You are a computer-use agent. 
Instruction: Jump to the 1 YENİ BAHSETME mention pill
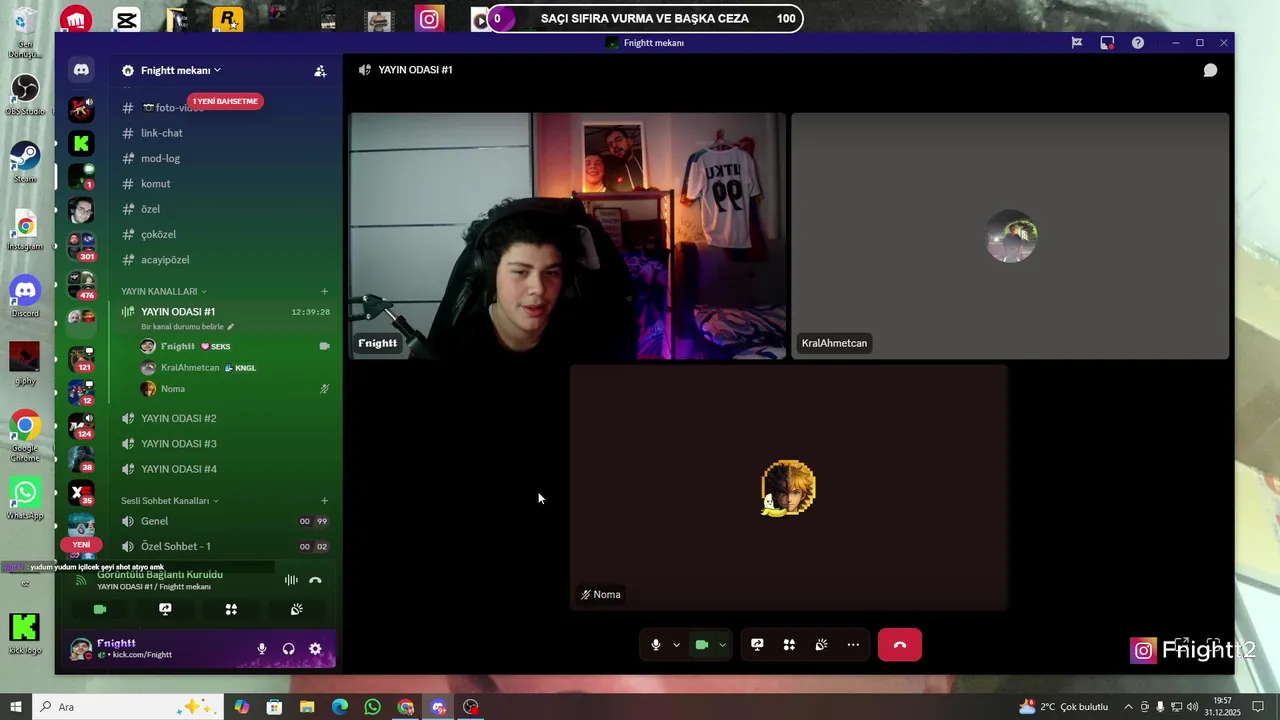[225, 101]
